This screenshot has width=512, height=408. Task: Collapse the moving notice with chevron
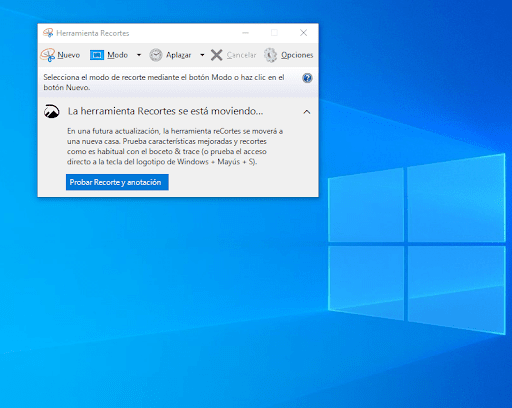coord(307,112)
